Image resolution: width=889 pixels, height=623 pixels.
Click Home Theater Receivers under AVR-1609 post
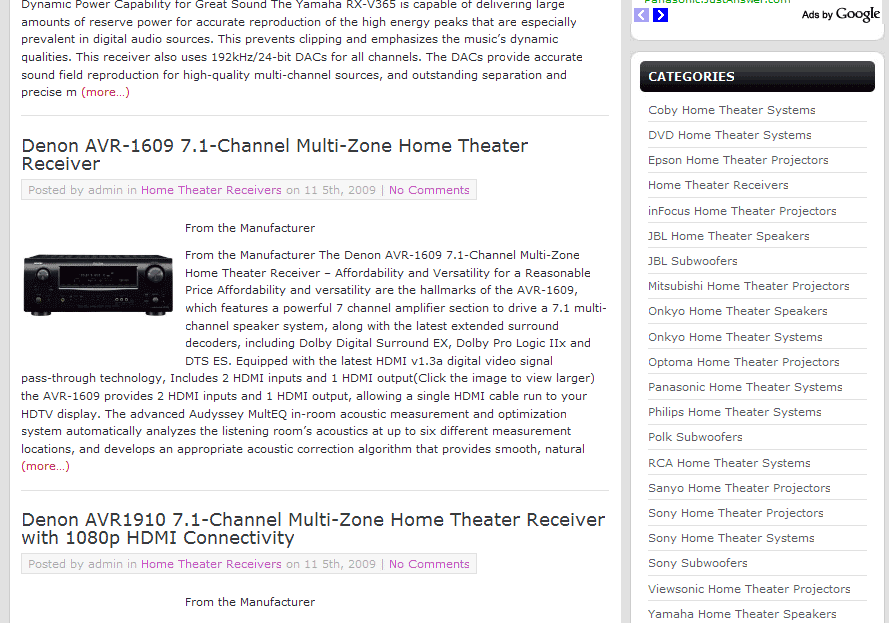click(211, 190)
